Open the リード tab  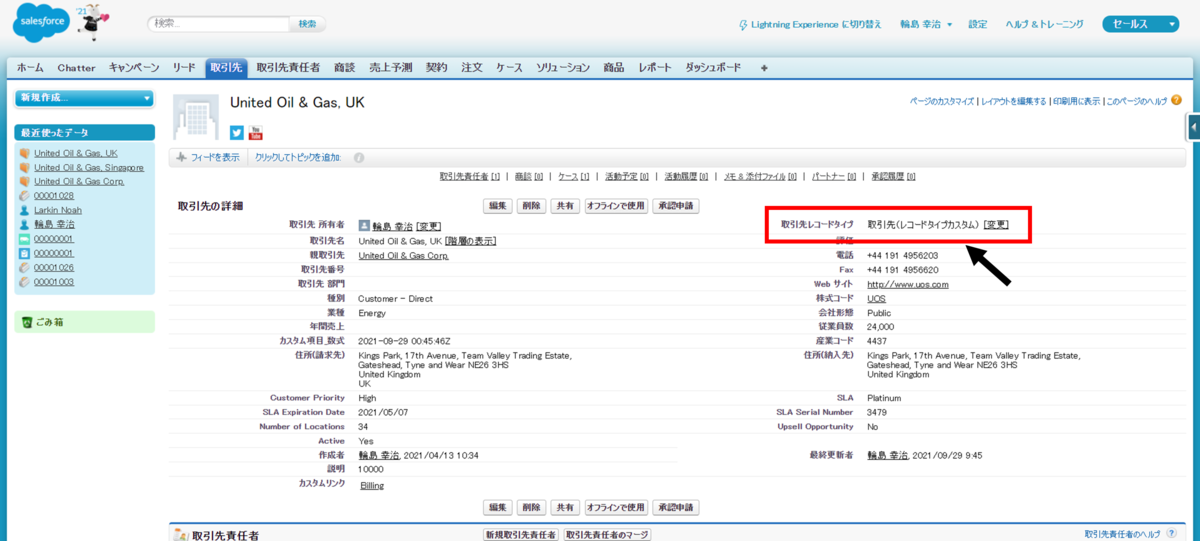pyautogui.click(x=184, y=68)
